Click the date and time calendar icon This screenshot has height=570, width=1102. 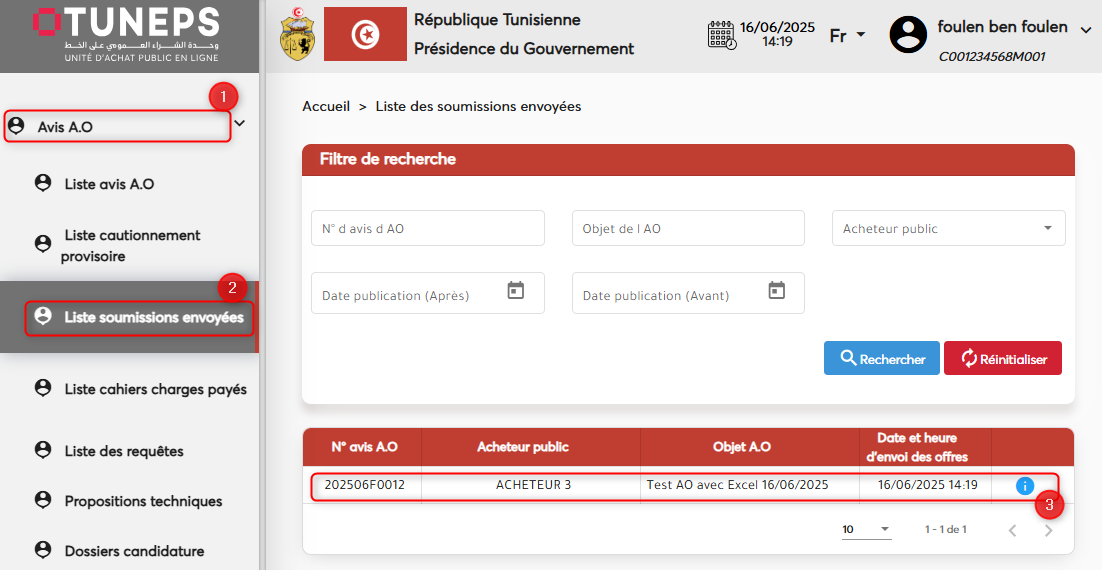[721, 35]
